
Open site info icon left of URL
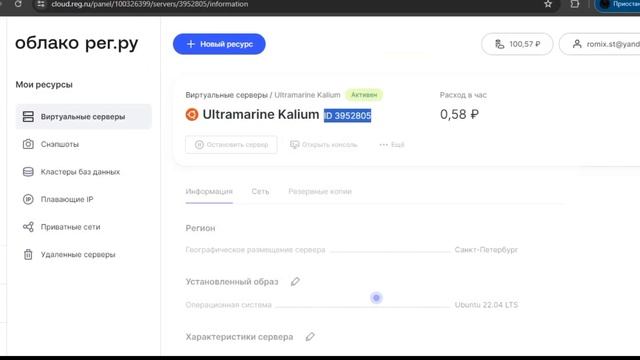tap(41, 4)
